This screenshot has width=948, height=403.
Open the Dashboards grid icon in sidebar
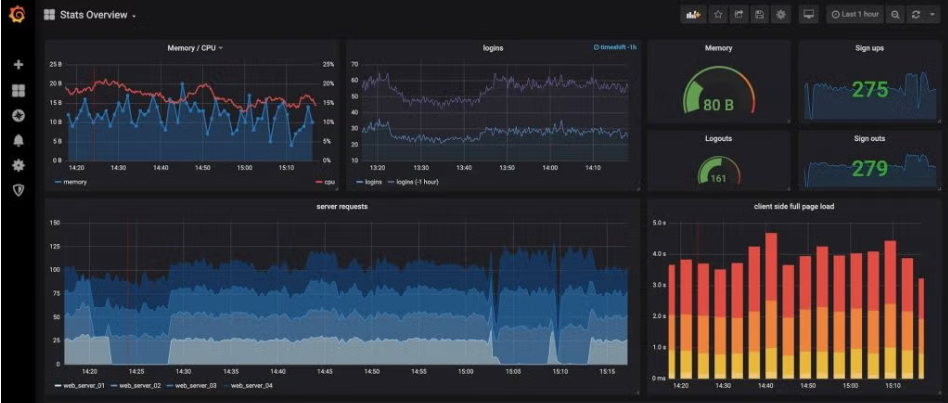[x=17, y=90]
